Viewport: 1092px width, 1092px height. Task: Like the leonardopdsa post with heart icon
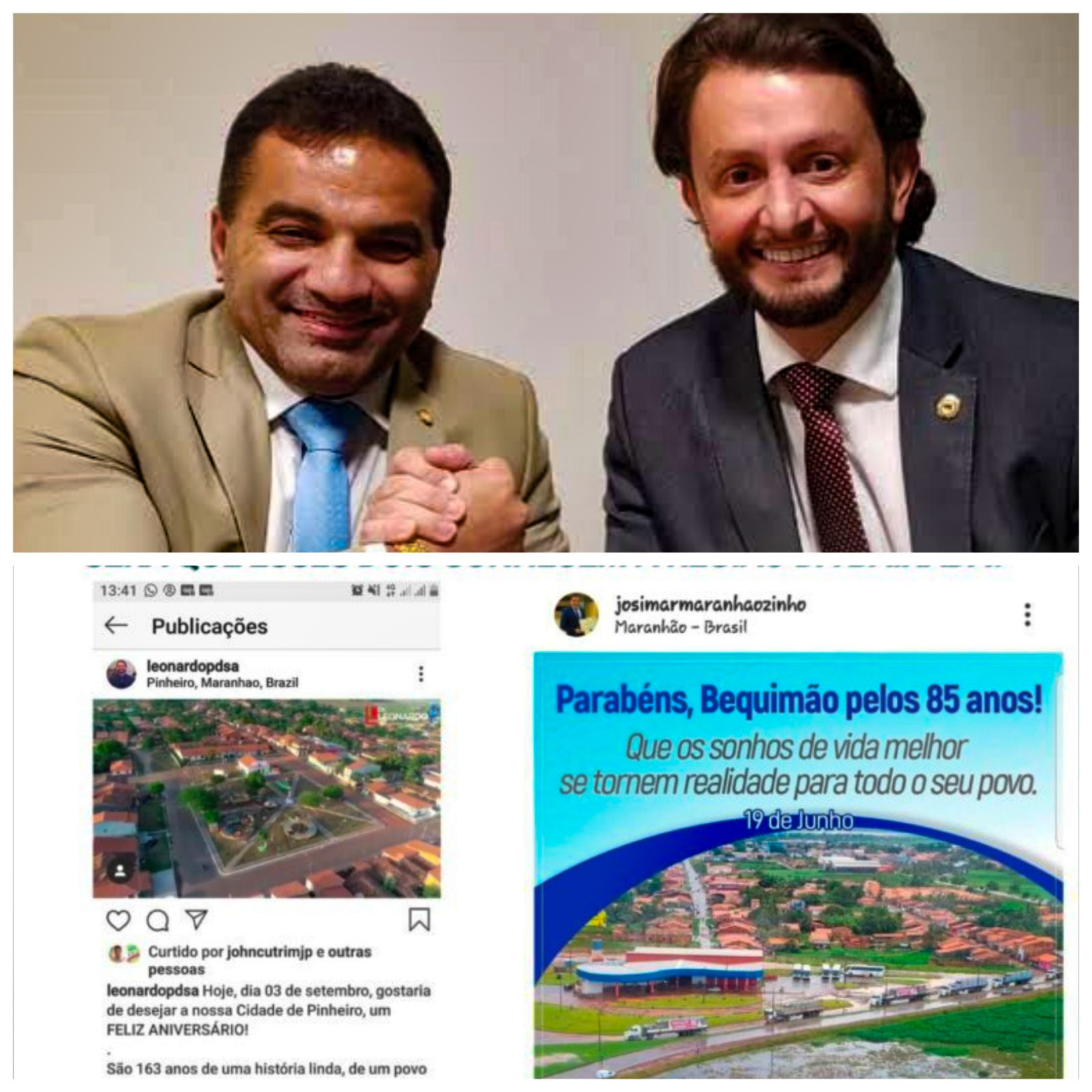click(x=118, y=921)
